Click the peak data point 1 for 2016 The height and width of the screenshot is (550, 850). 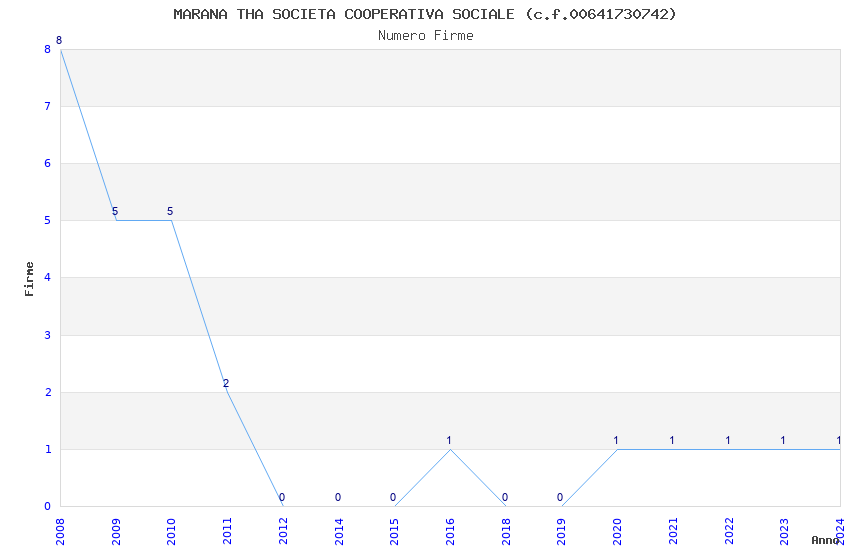449,441
